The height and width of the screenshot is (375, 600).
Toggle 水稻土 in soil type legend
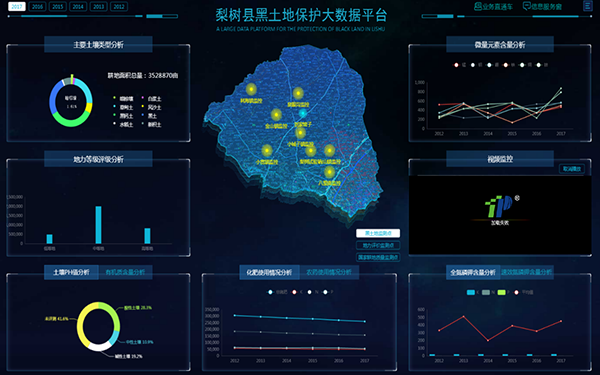point(123,125)
